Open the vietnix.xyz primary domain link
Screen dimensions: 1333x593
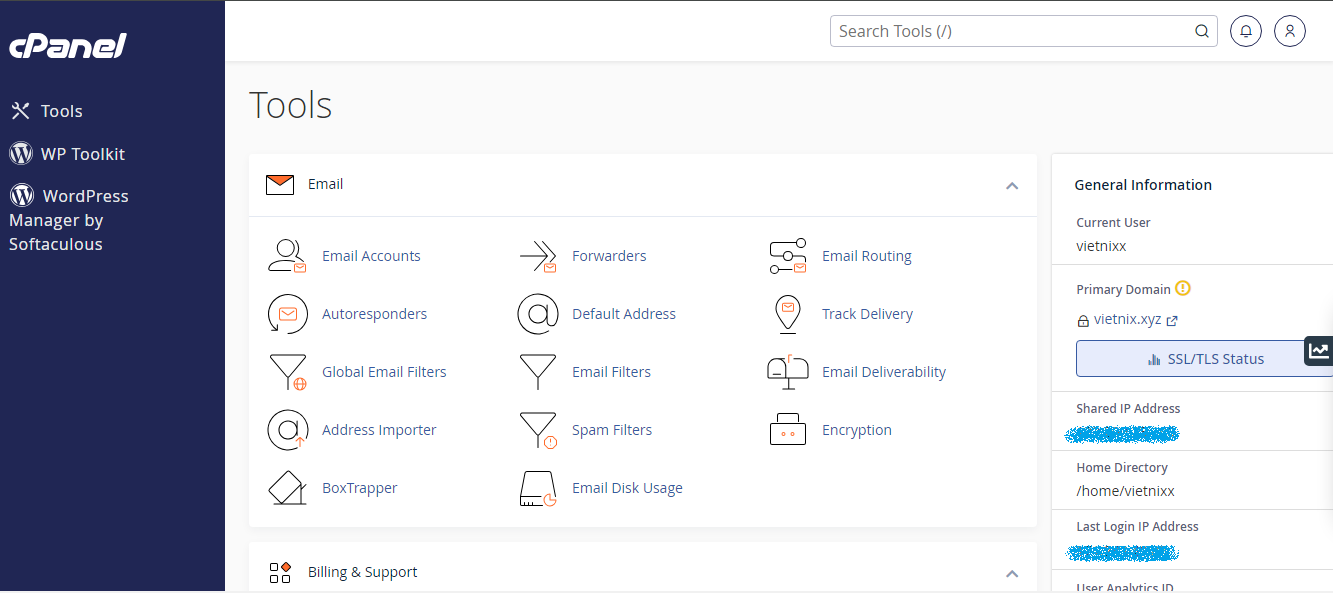(1127, 320)
